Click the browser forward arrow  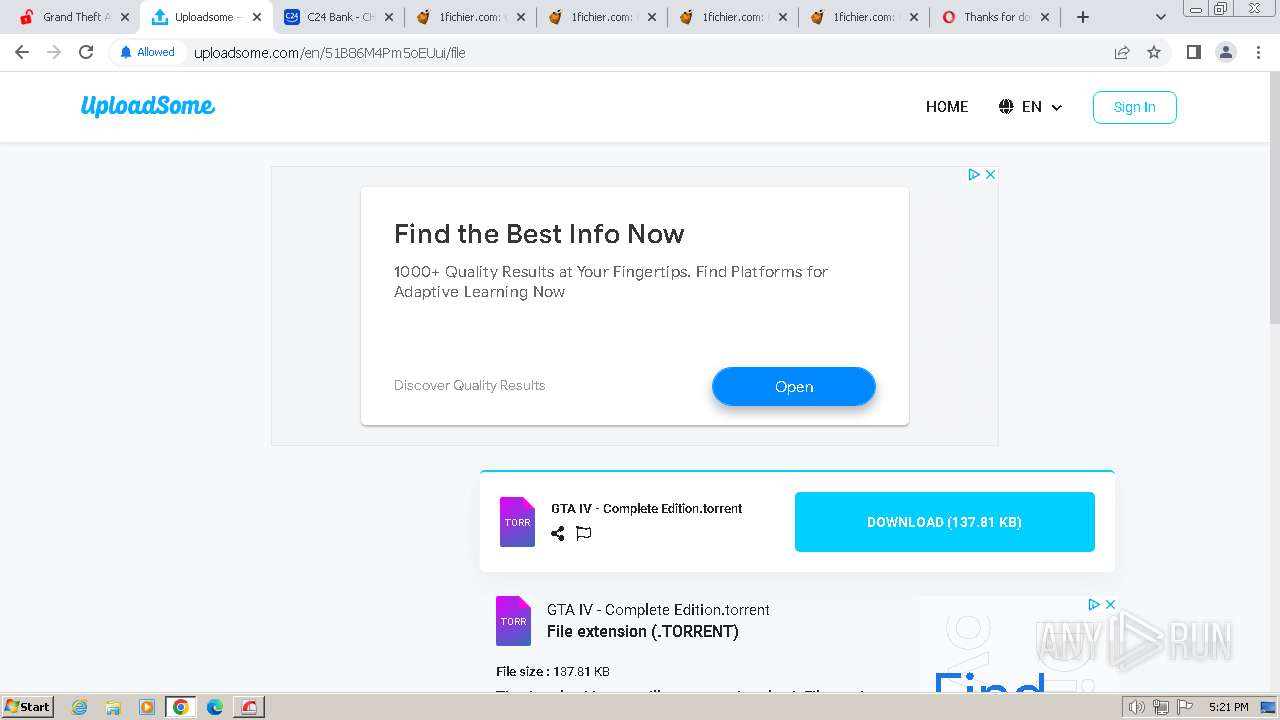[x=54, y=52]
